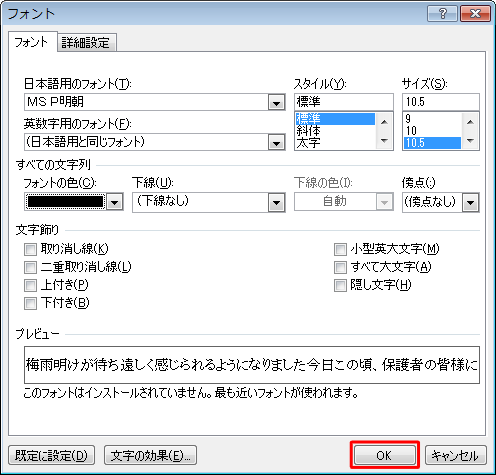Enable the 二重取り消し線 checkbox
This screenshot has height=475, width=496.
point(30,267)
